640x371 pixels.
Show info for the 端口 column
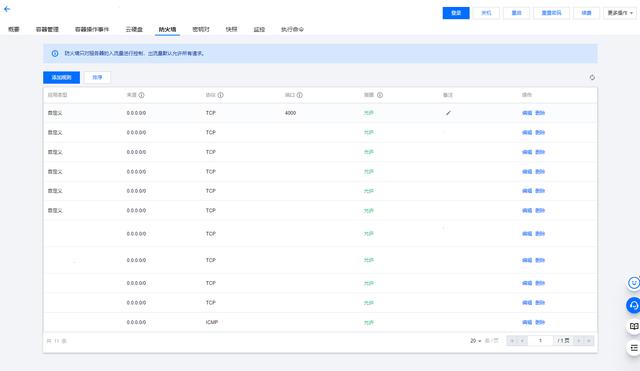[300, 95]
